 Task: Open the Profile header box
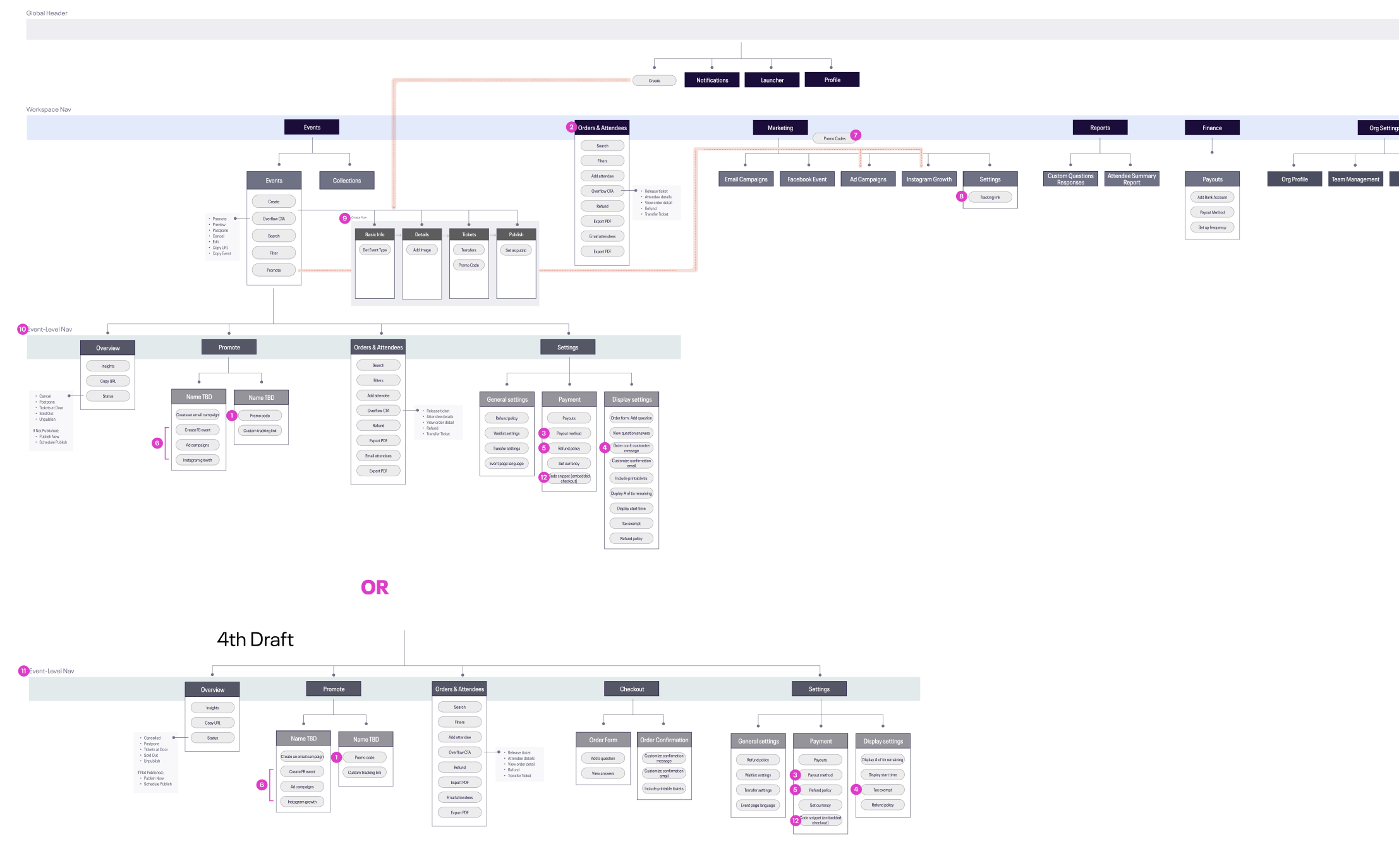pos(832,80)
